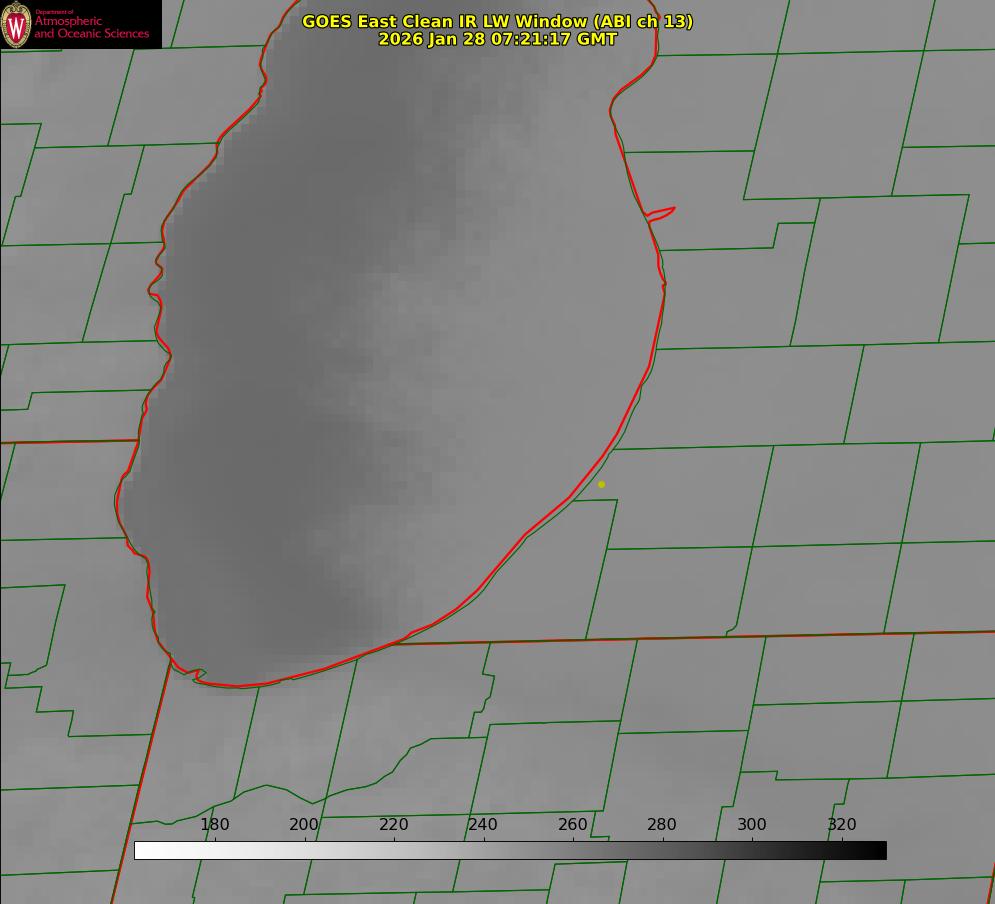Click the colorbar label '240'
Viewport: 995px width, 904px height.
coord(483,825)
